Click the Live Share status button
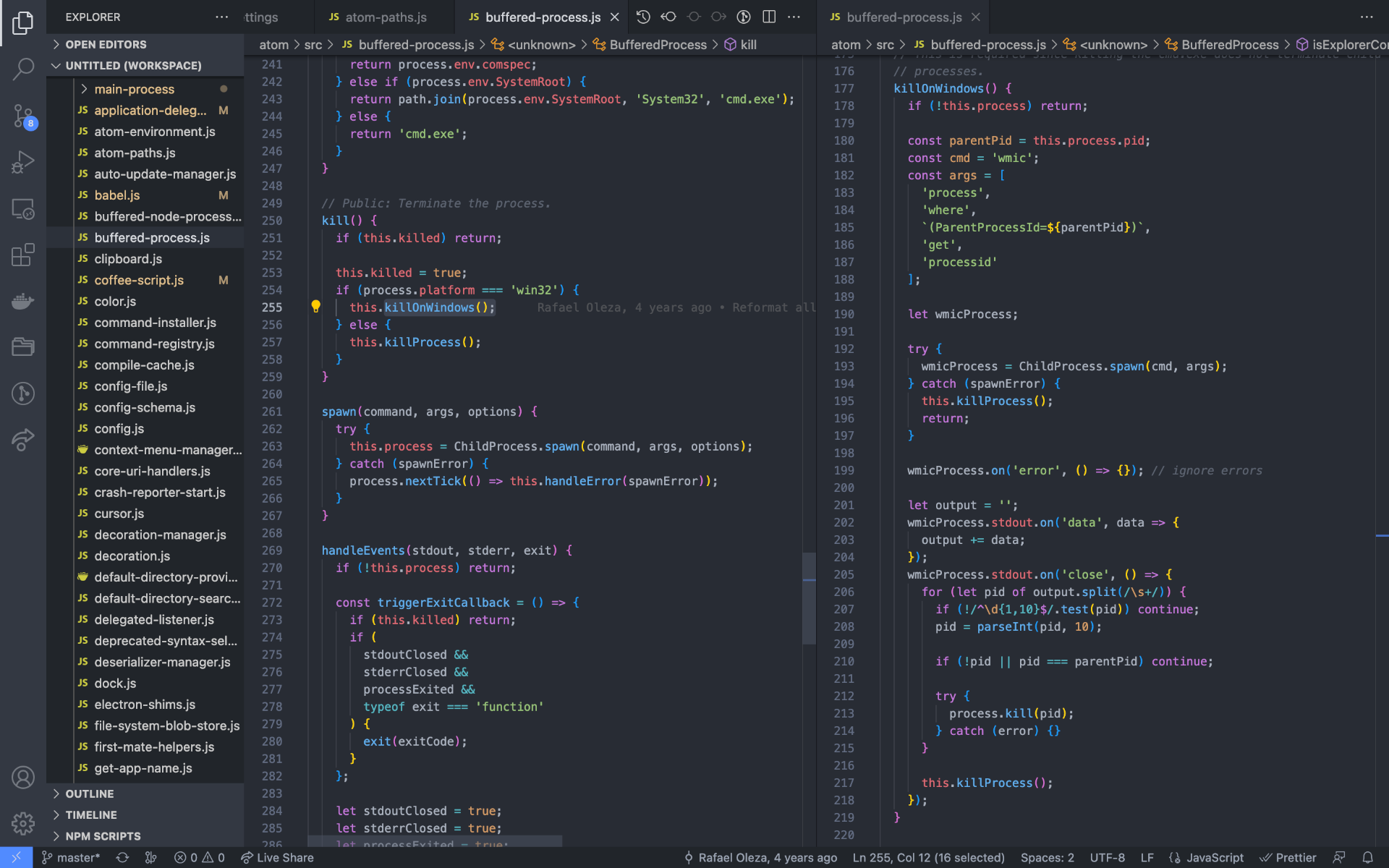This screenshot has height=868, width=1389. click(x=278, y=858)
